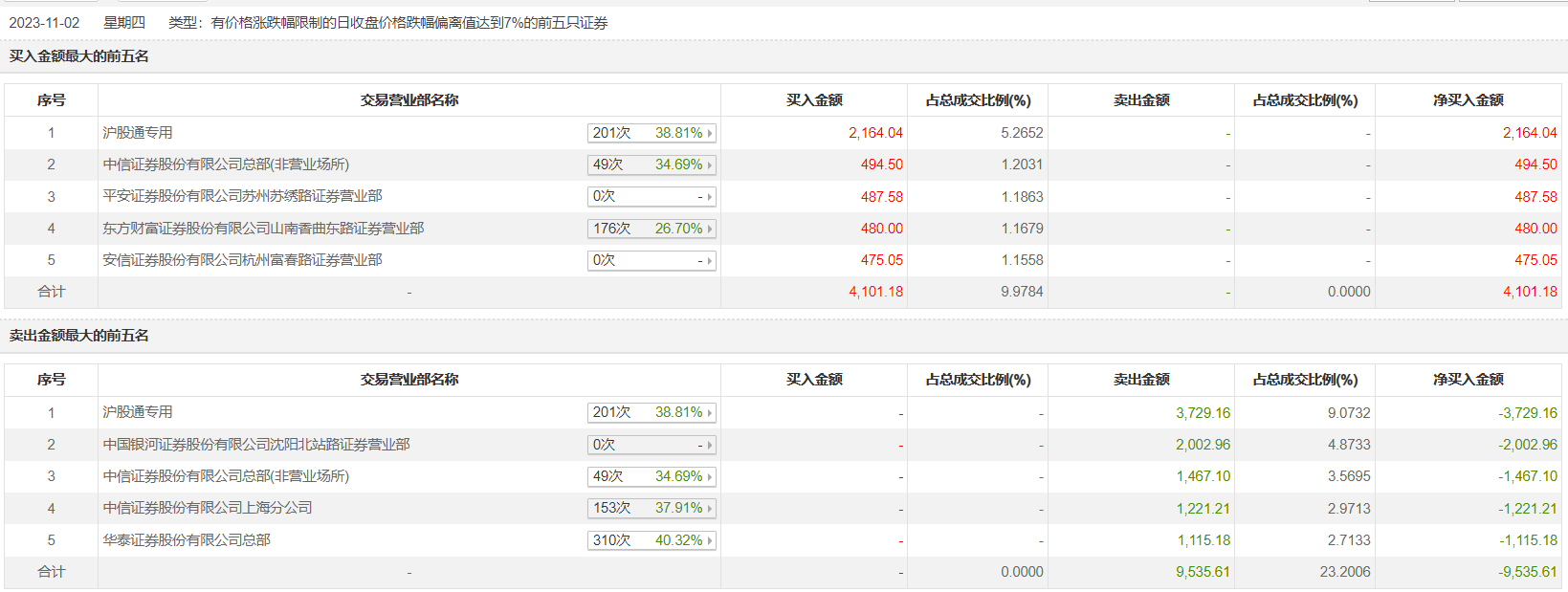The height and width of the screenshot is (592, 1568).
Task: Select the buy ratio value 1.2031
Action: point(1022,164)
